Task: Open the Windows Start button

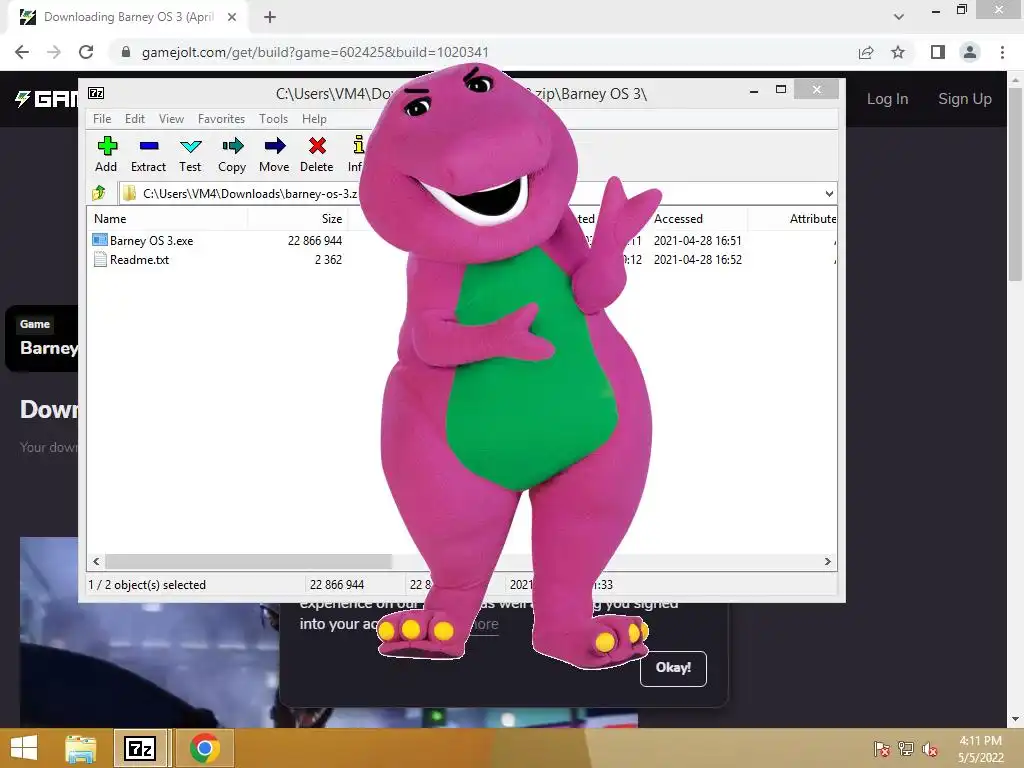Action: click(24, 748)
